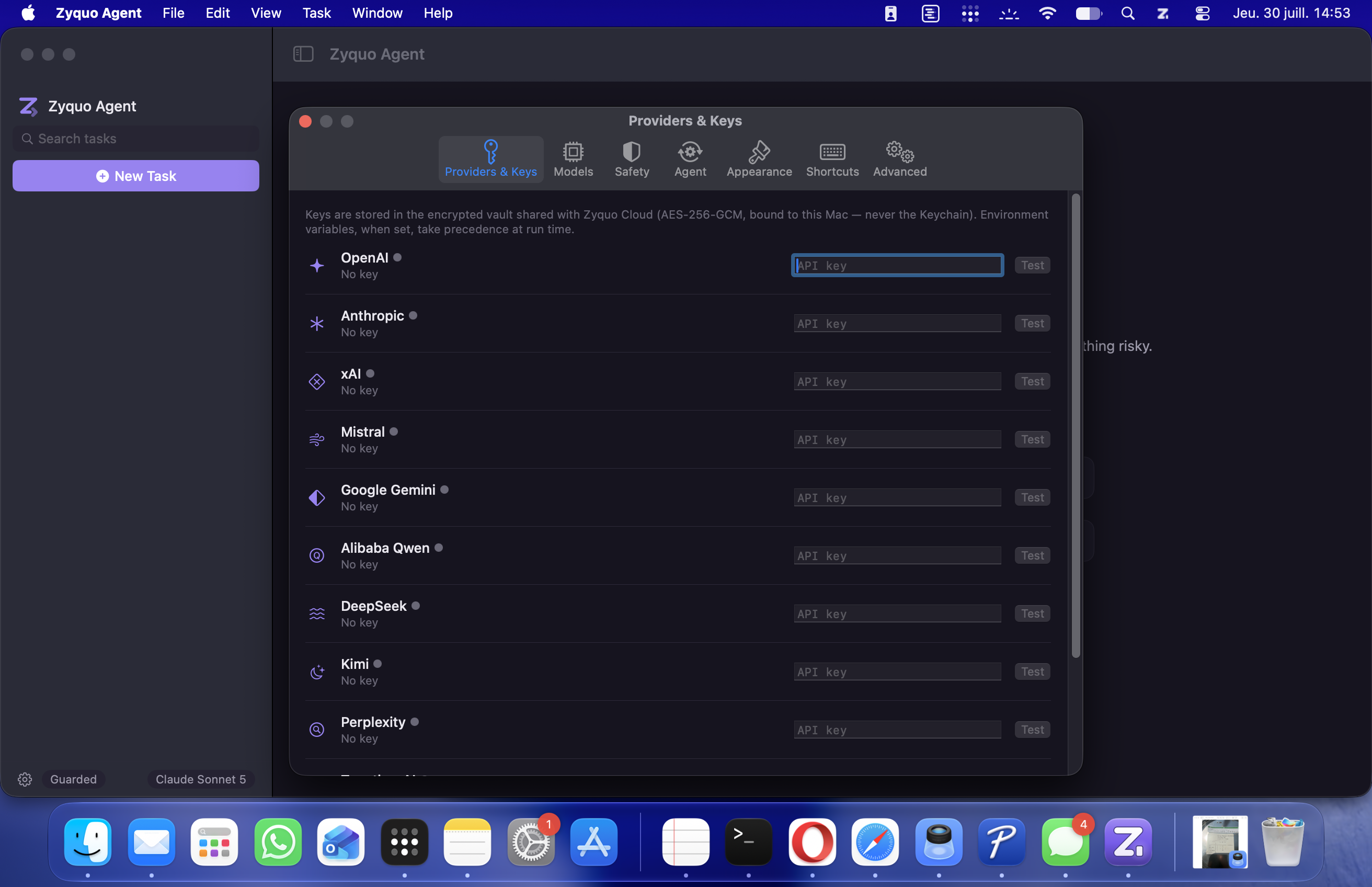Open System Settings from the Dock
Viewport: 1372px width, 887px height.
click(x=531, y=841)
